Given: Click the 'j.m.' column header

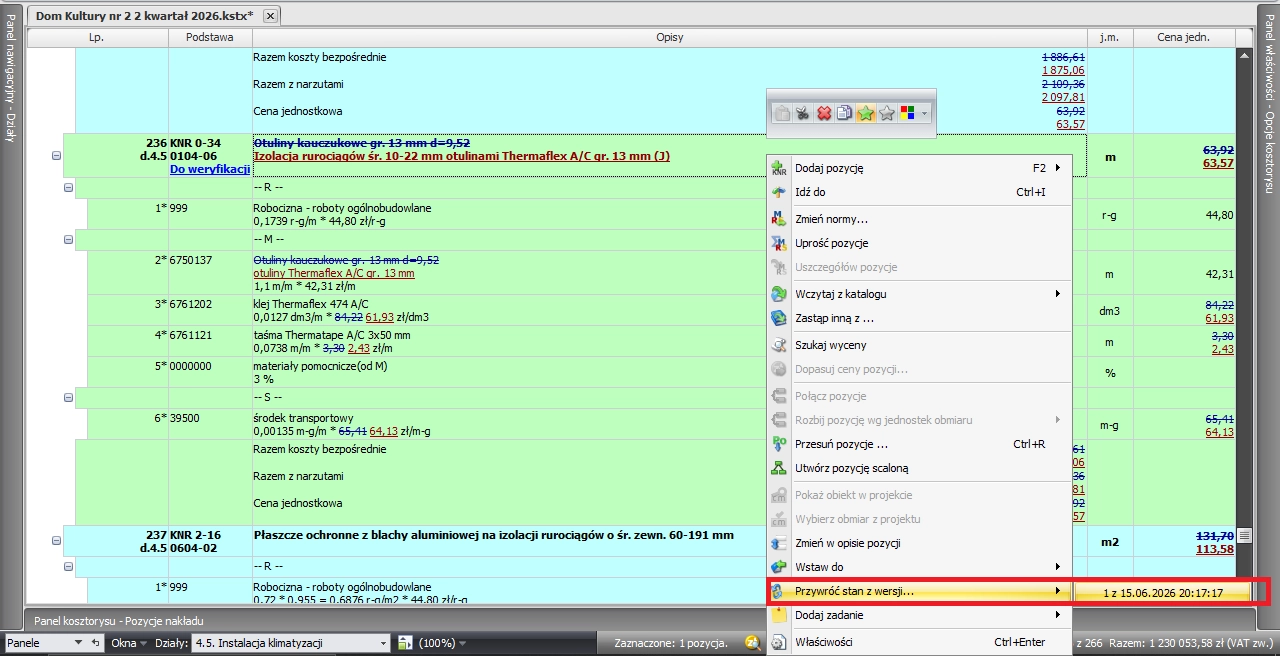Looking at the screenshot, I should (1110, 37).
